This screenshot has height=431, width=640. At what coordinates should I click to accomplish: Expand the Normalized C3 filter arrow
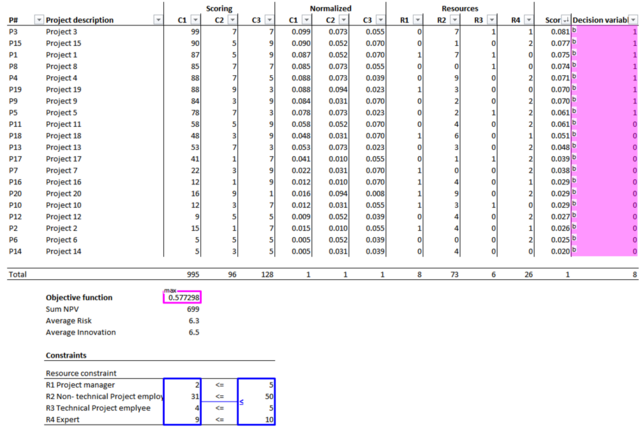pyautogui.click(x=379, y=19)
